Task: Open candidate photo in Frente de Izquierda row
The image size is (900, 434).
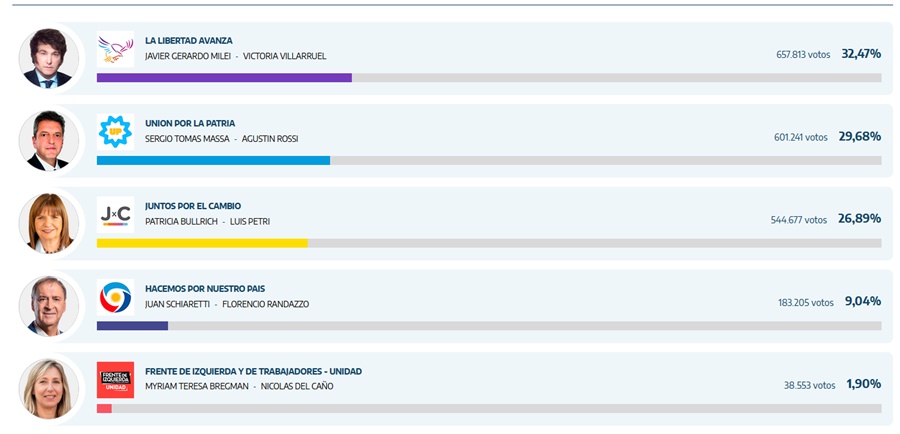Action: click(x=48, y=388)
